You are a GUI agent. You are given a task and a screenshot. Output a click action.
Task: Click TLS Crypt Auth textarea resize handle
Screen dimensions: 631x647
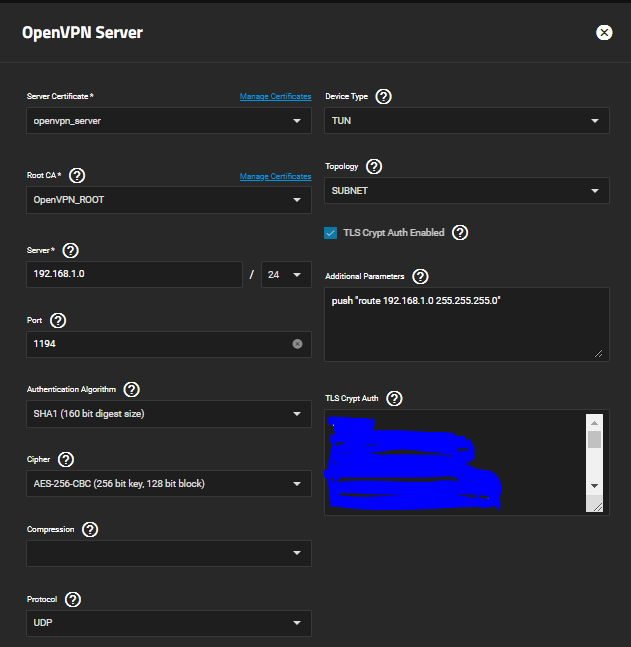[x=598, y=507]
